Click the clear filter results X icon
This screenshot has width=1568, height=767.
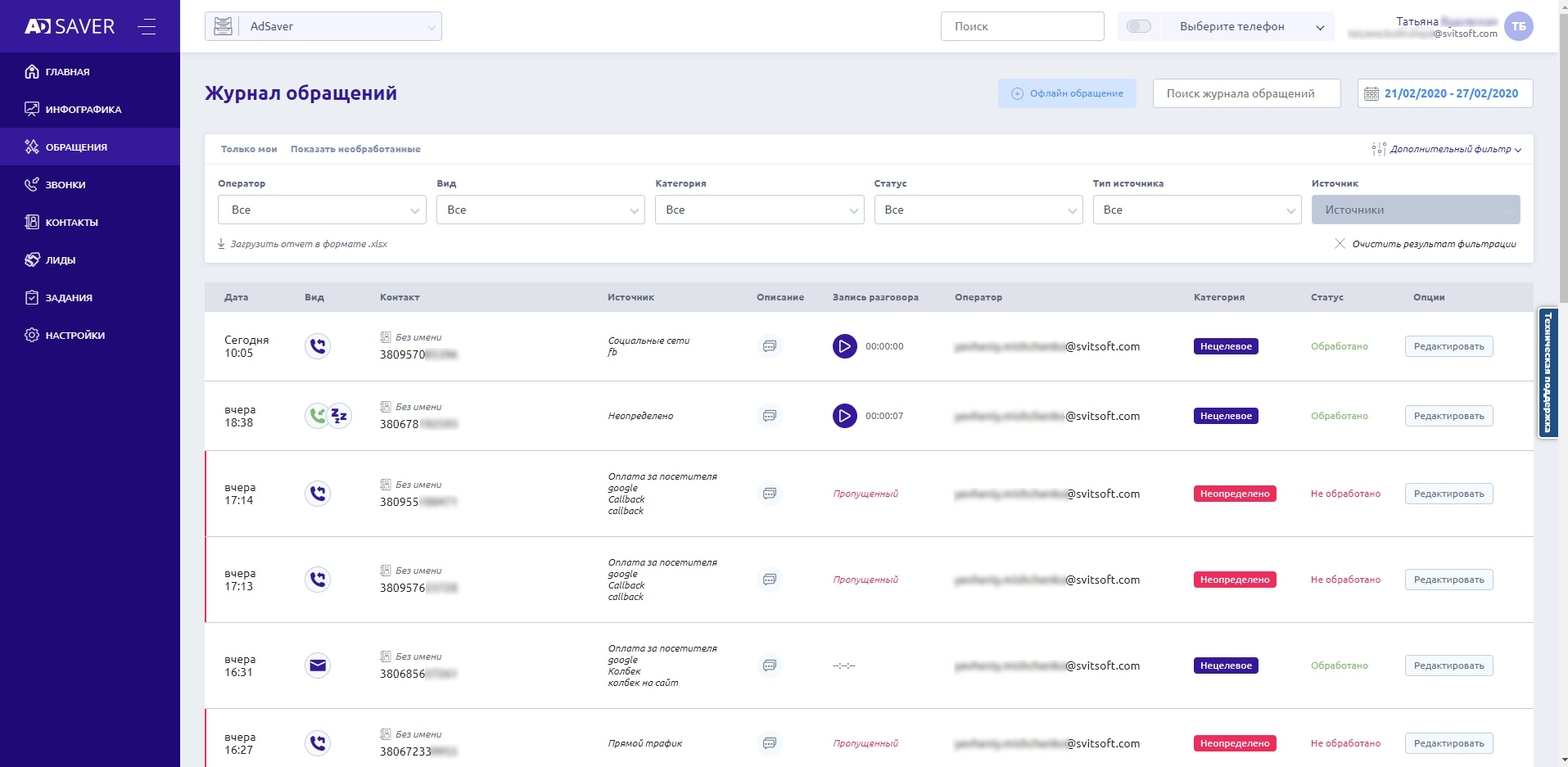[1340, 244]
